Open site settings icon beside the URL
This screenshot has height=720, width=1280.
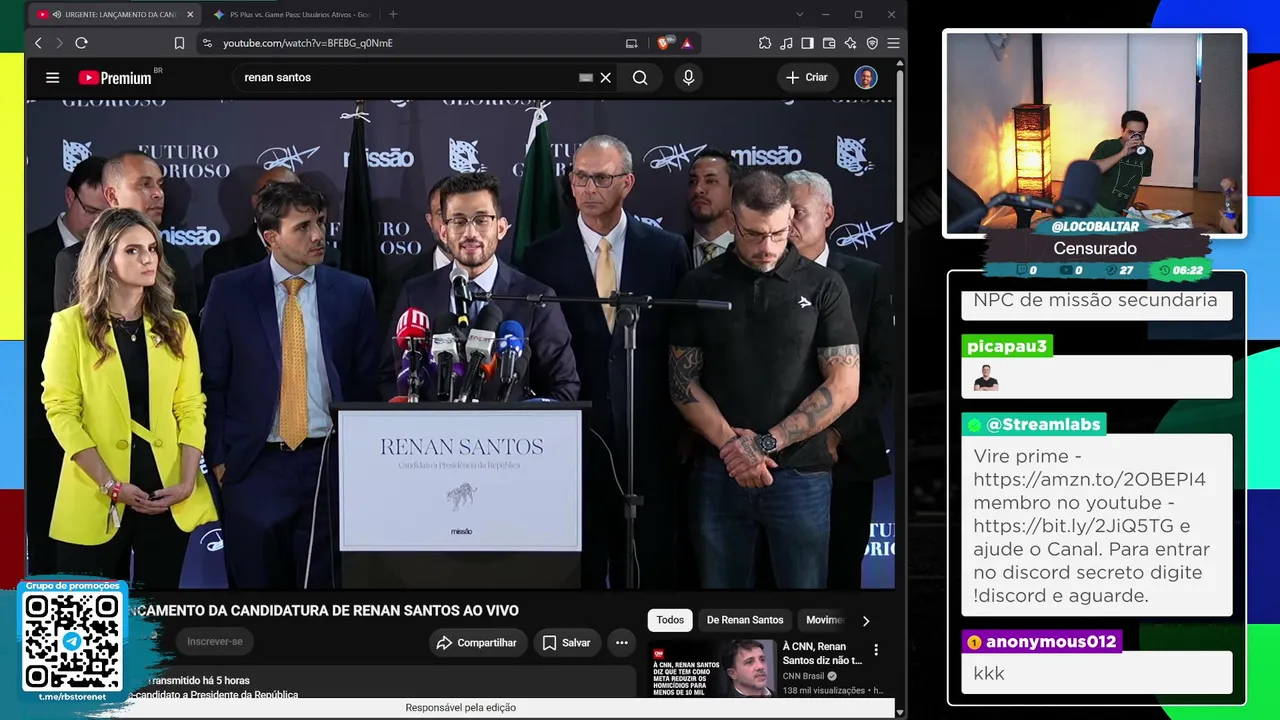(207, 43)
